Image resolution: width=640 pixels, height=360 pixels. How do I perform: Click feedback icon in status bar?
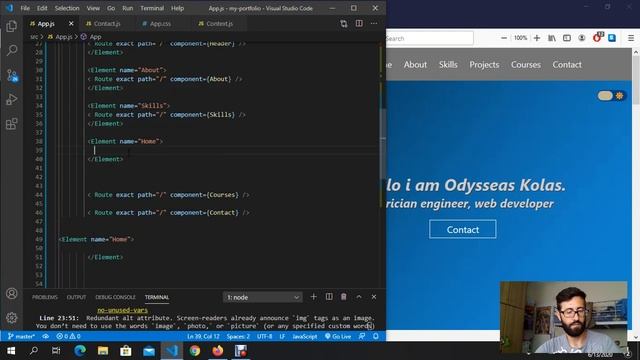coord(362,336)
